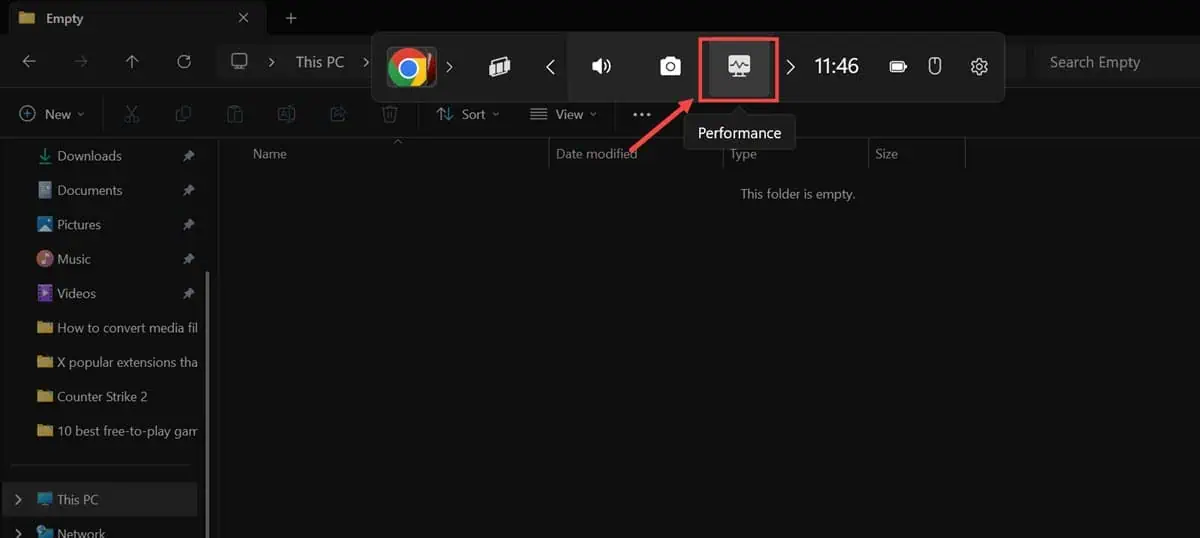
Task: Open the Sort dropdown
Action: coord(468,114)
